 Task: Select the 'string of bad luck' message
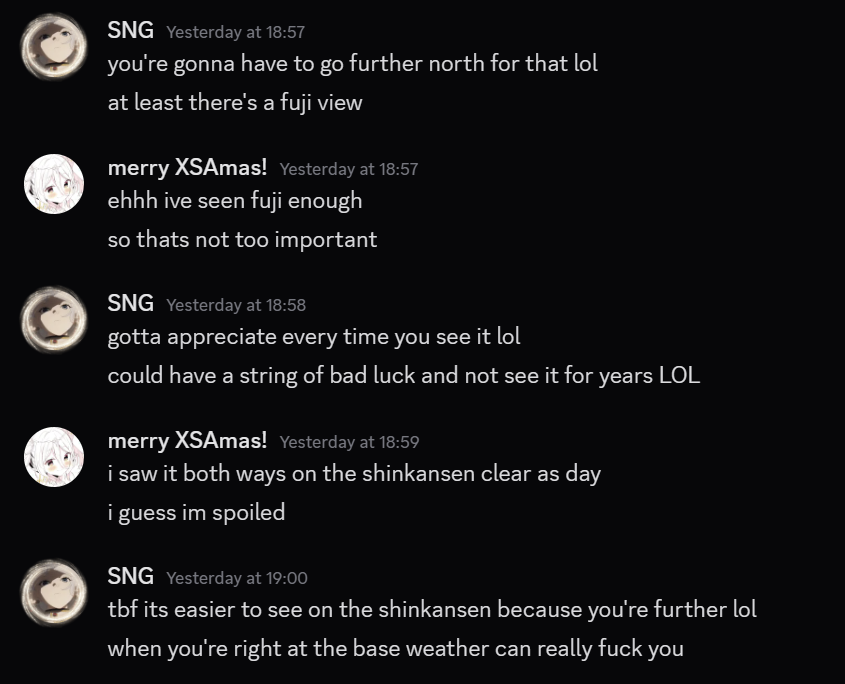403,376
